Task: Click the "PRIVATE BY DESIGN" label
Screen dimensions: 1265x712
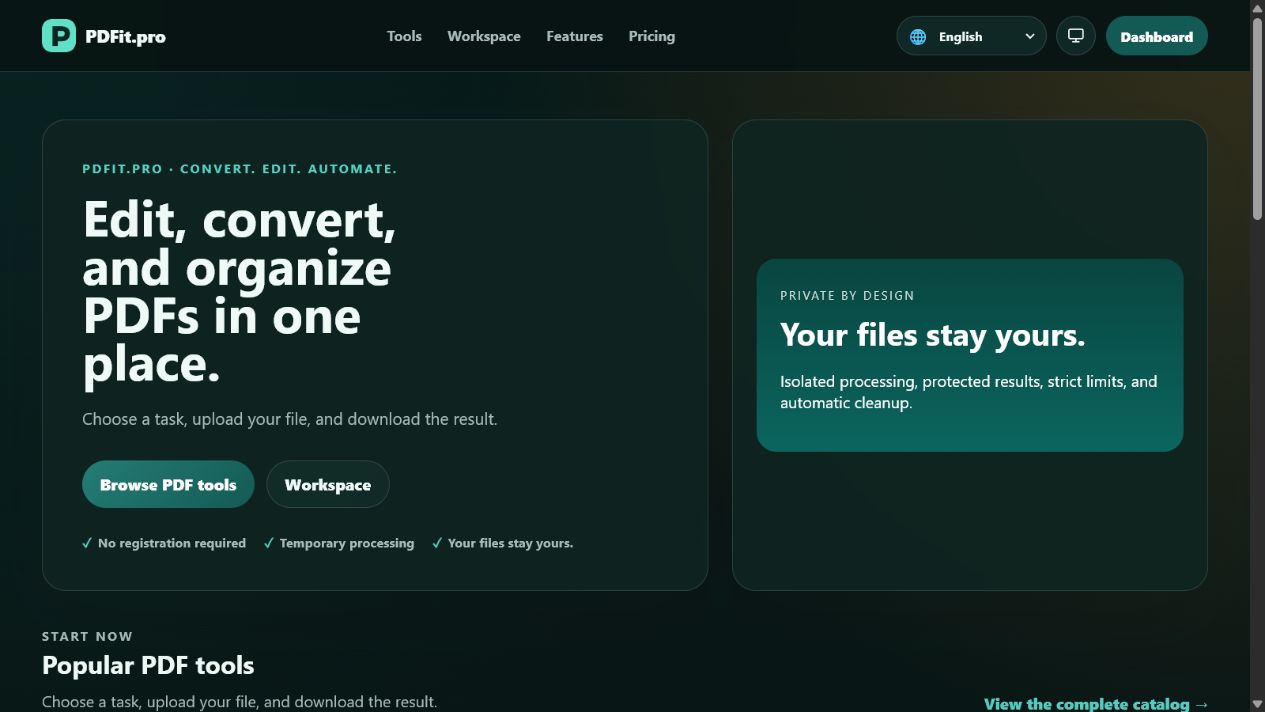Action: pyautogui.click(x=847, y=295)
